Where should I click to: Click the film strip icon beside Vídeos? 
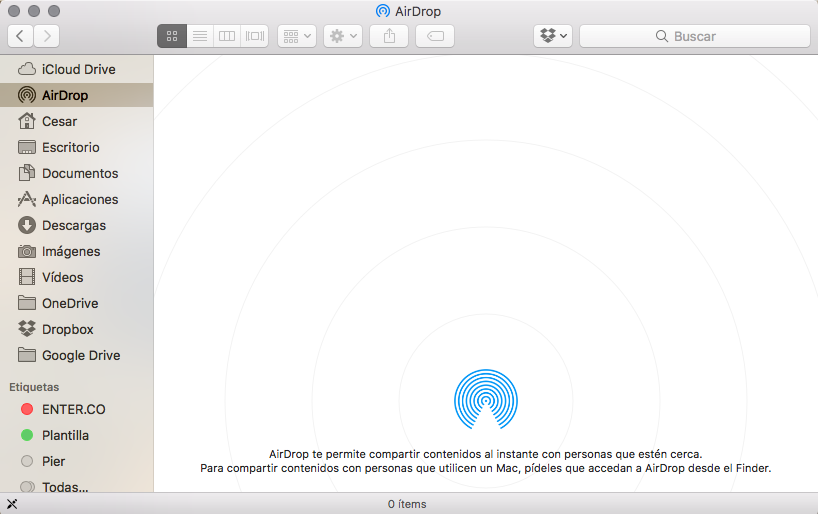click(x=27, y=277)
